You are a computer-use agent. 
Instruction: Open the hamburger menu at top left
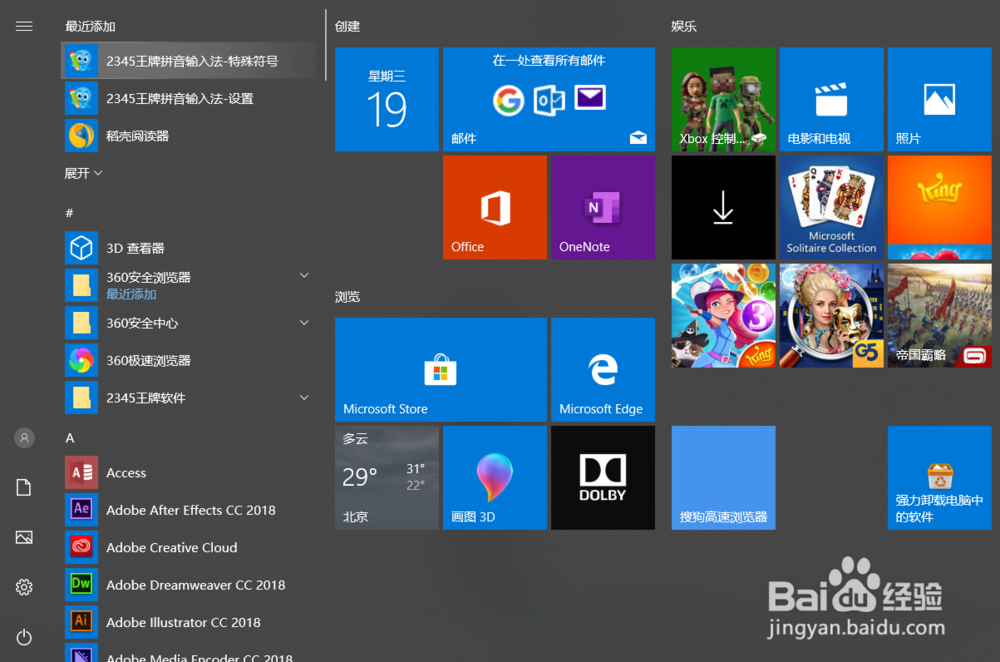[x=24, y=26]
